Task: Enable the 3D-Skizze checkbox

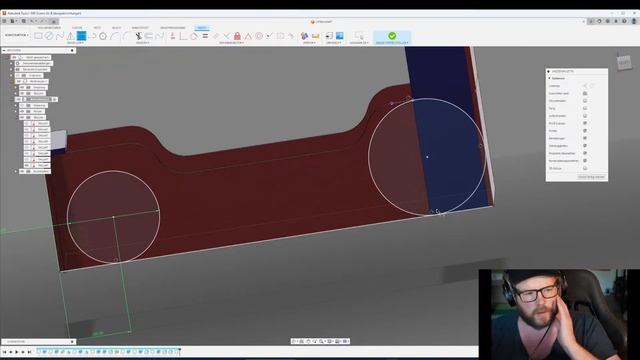Action: pyautogui.click(x=585, y=168)
